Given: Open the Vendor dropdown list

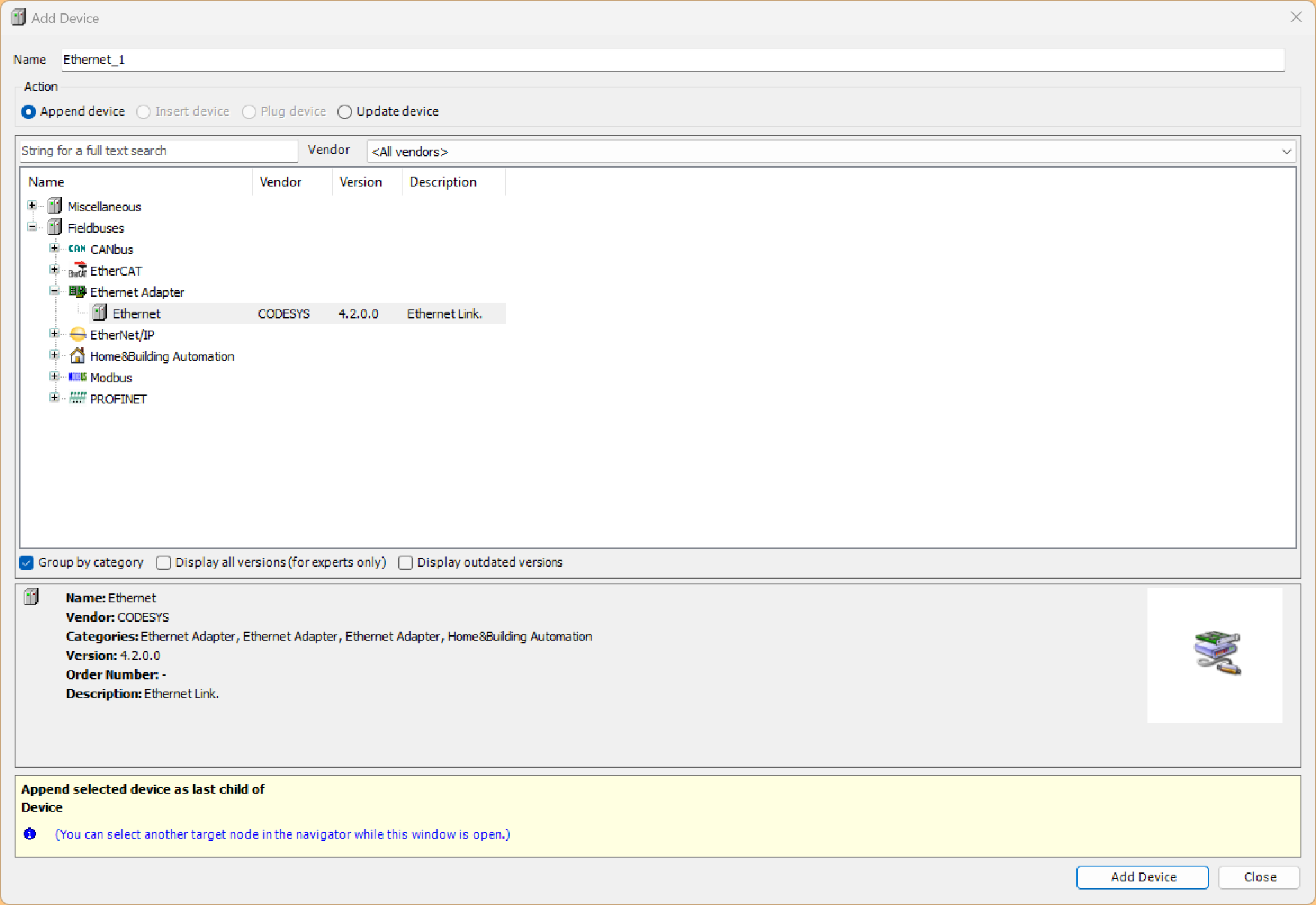Looking at the screenshot, I should (x=1286, y=152).
